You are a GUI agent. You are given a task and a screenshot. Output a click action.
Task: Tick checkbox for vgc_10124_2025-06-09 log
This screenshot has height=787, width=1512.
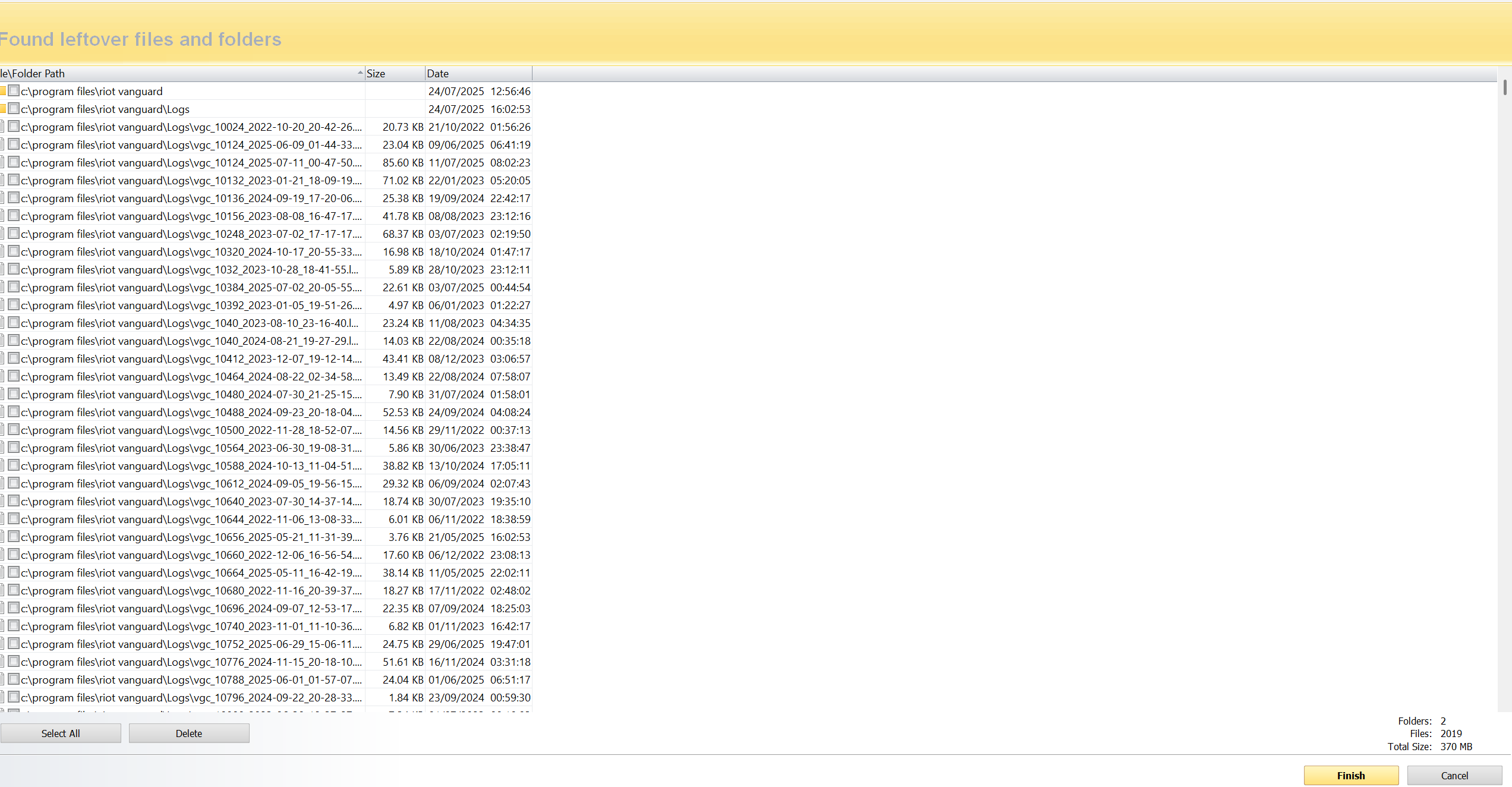point(14,144)
